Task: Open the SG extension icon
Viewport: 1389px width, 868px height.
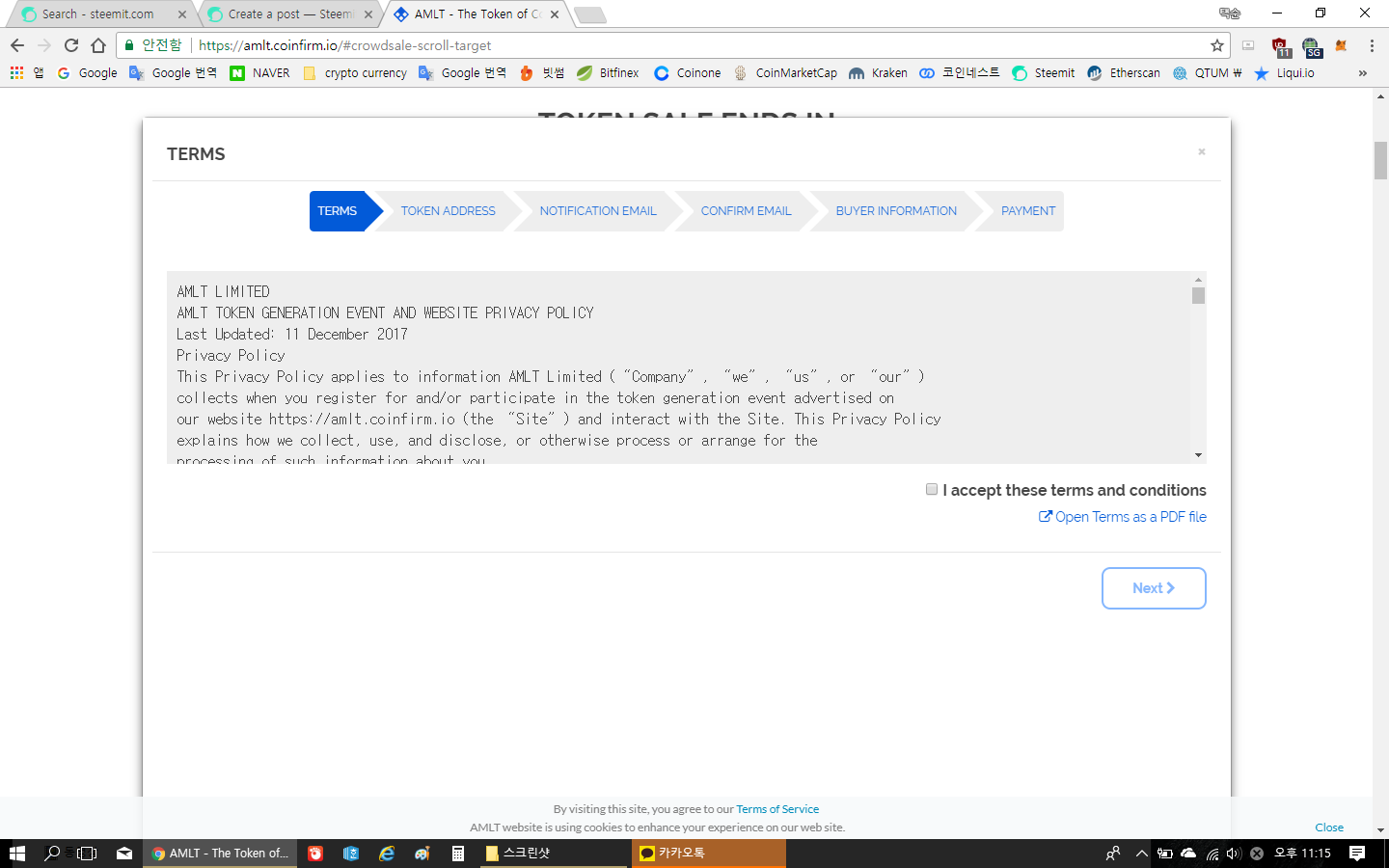Action: pos(1311,46)
